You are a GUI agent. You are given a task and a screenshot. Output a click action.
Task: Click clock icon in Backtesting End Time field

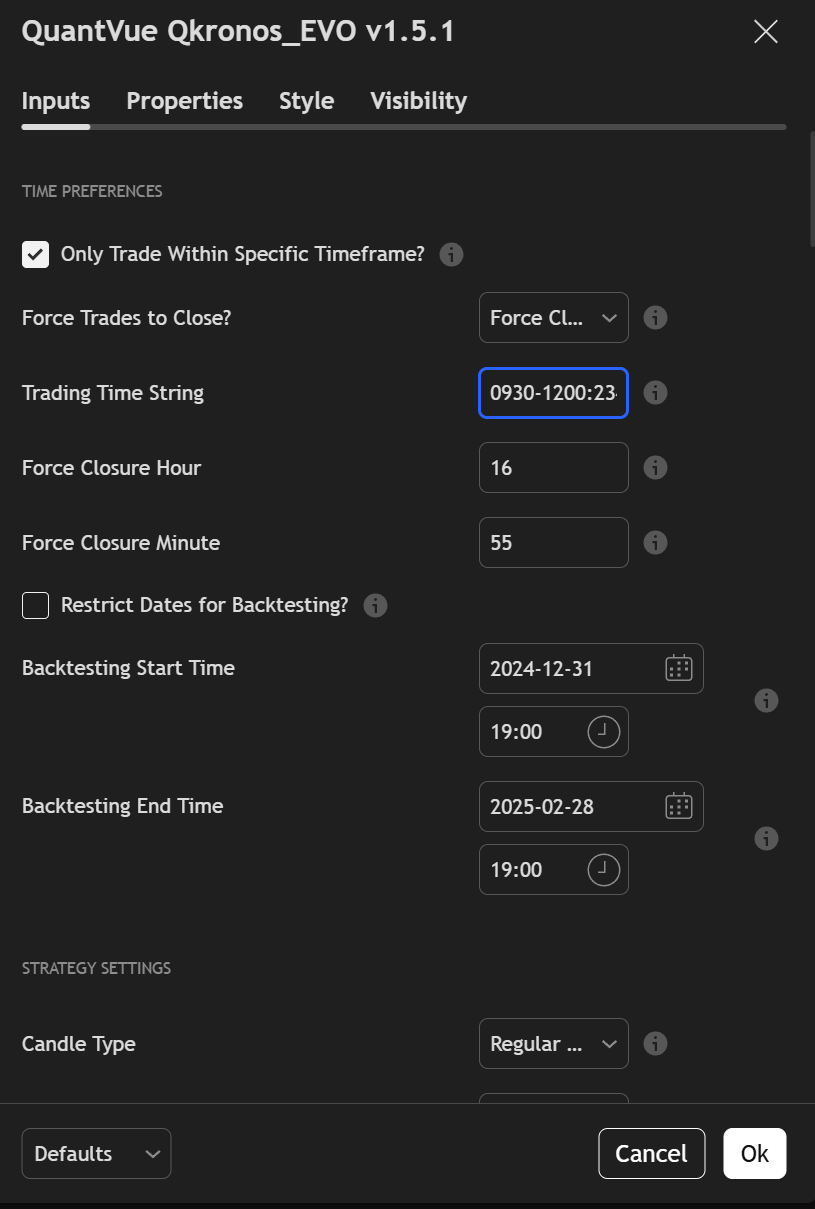[603, 870]
